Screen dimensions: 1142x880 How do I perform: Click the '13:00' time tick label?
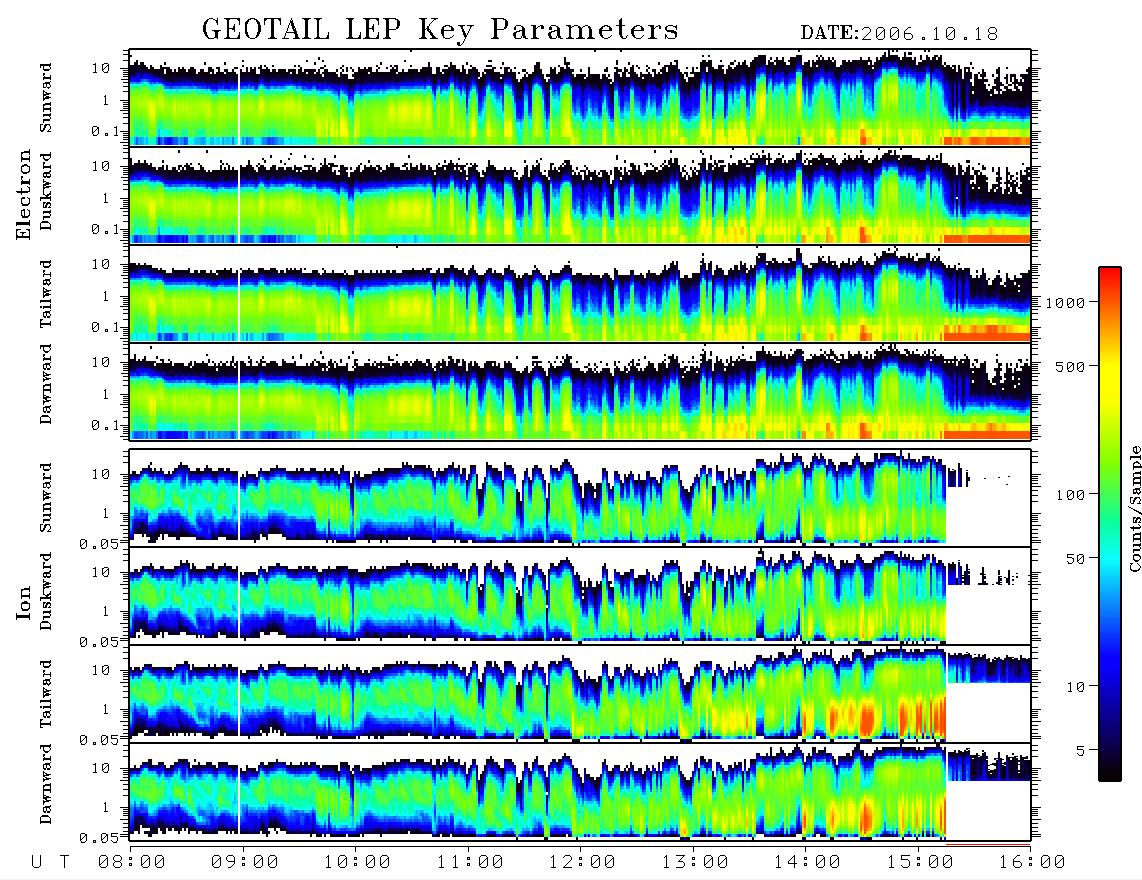click(x=696, y=862)
